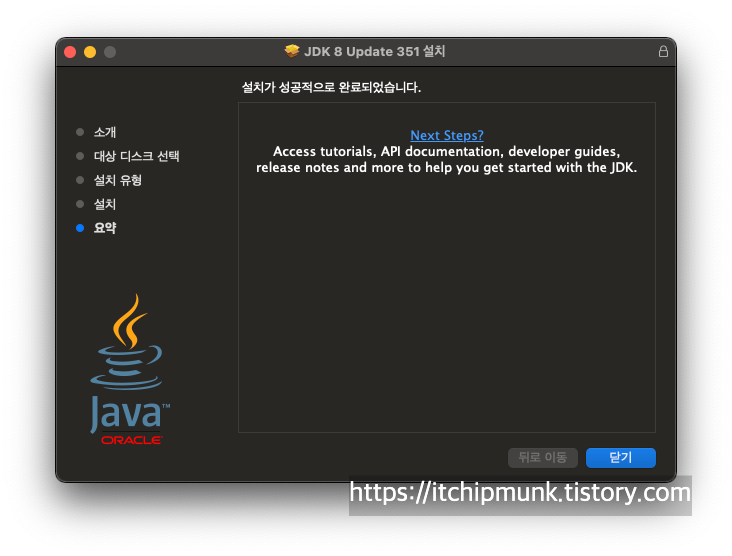Select the 요약 step in sidebar

click(105, 228)
